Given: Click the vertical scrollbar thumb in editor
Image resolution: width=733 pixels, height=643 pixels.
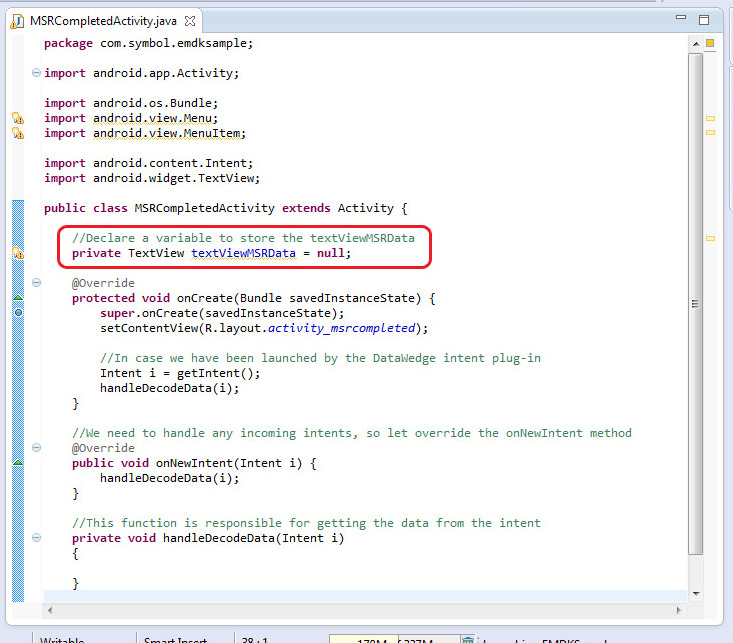Looking at the screenshot, I should [695, 300].
